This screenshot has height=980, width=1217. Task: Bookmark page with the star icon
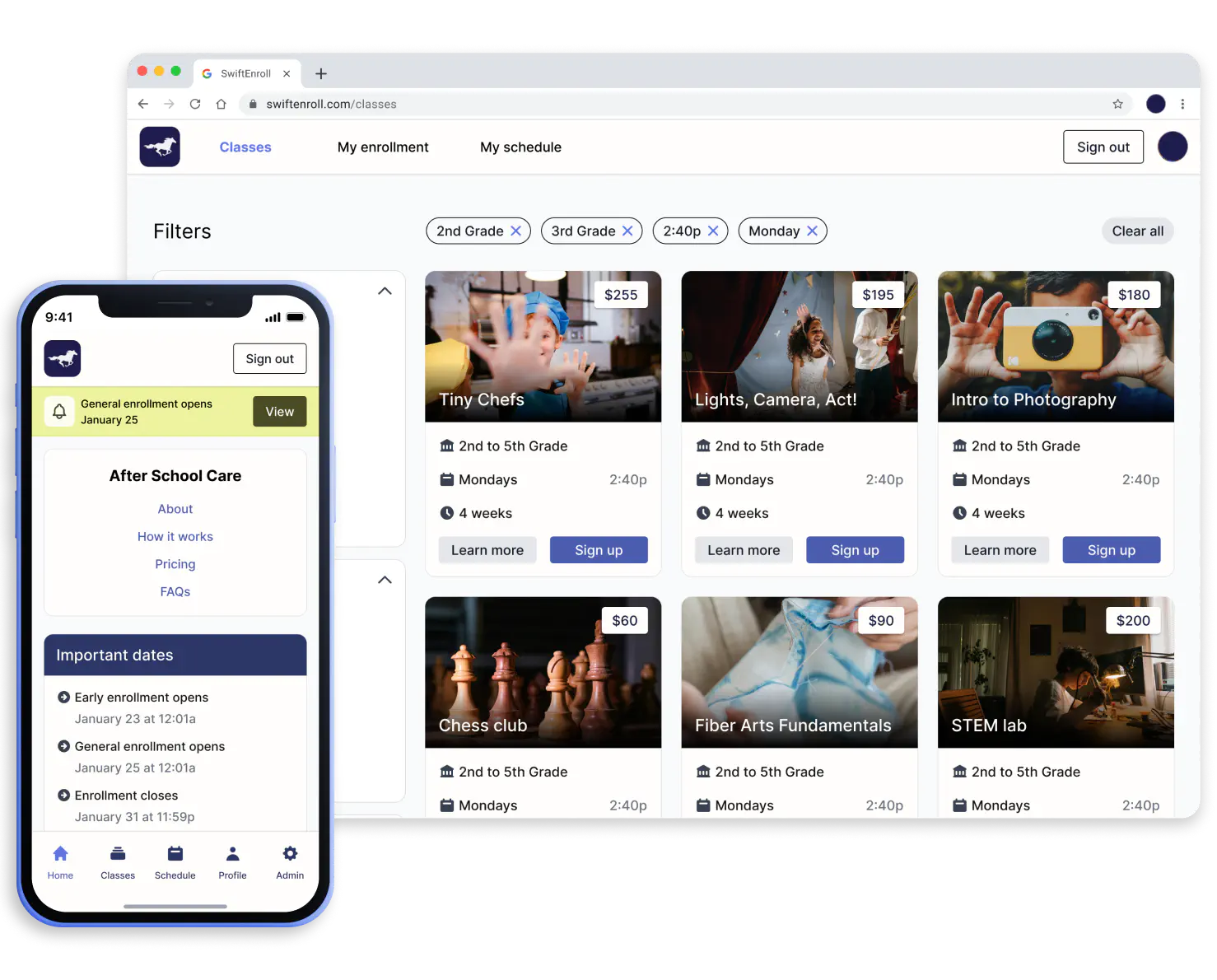coord(1117,104)
